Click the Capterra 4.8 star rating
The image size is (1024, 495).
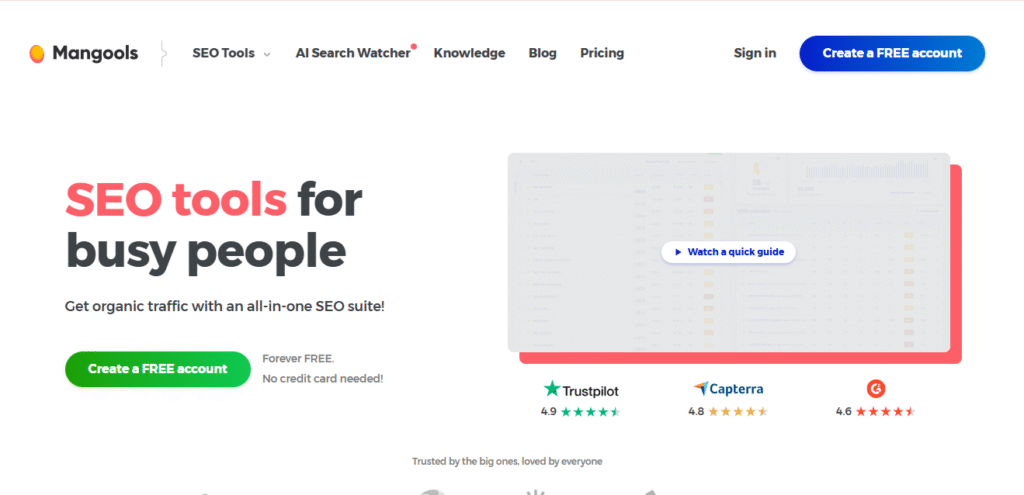(738, 411)
